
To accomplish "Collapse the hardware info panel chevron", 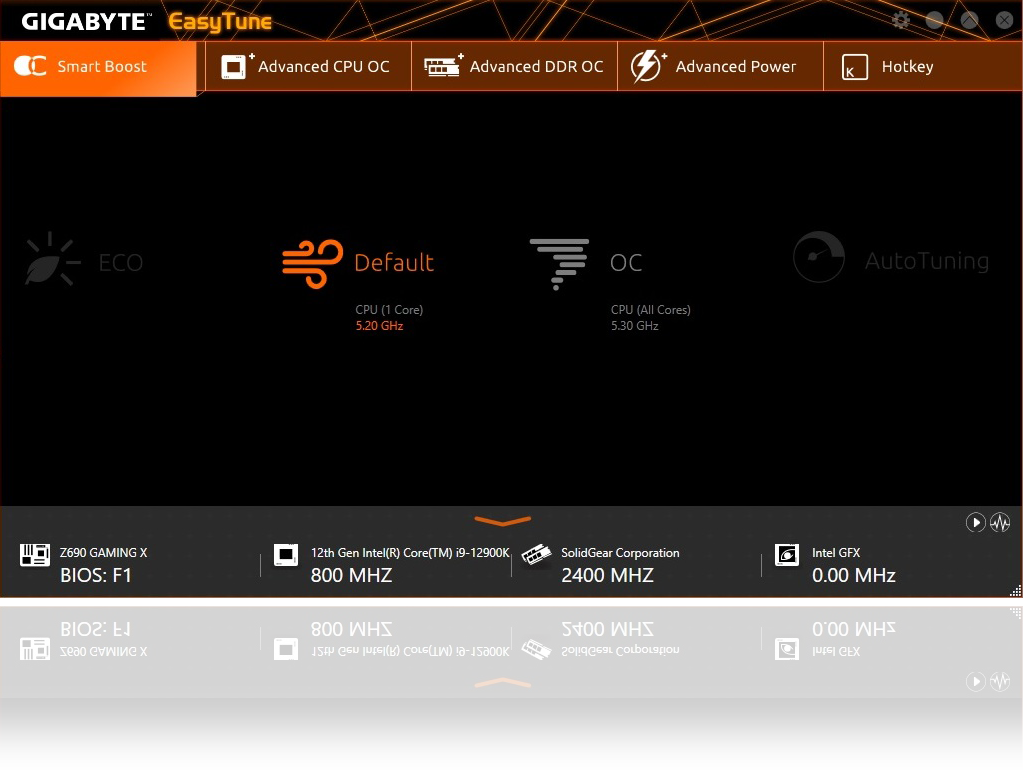I will (x=502, y=521).
